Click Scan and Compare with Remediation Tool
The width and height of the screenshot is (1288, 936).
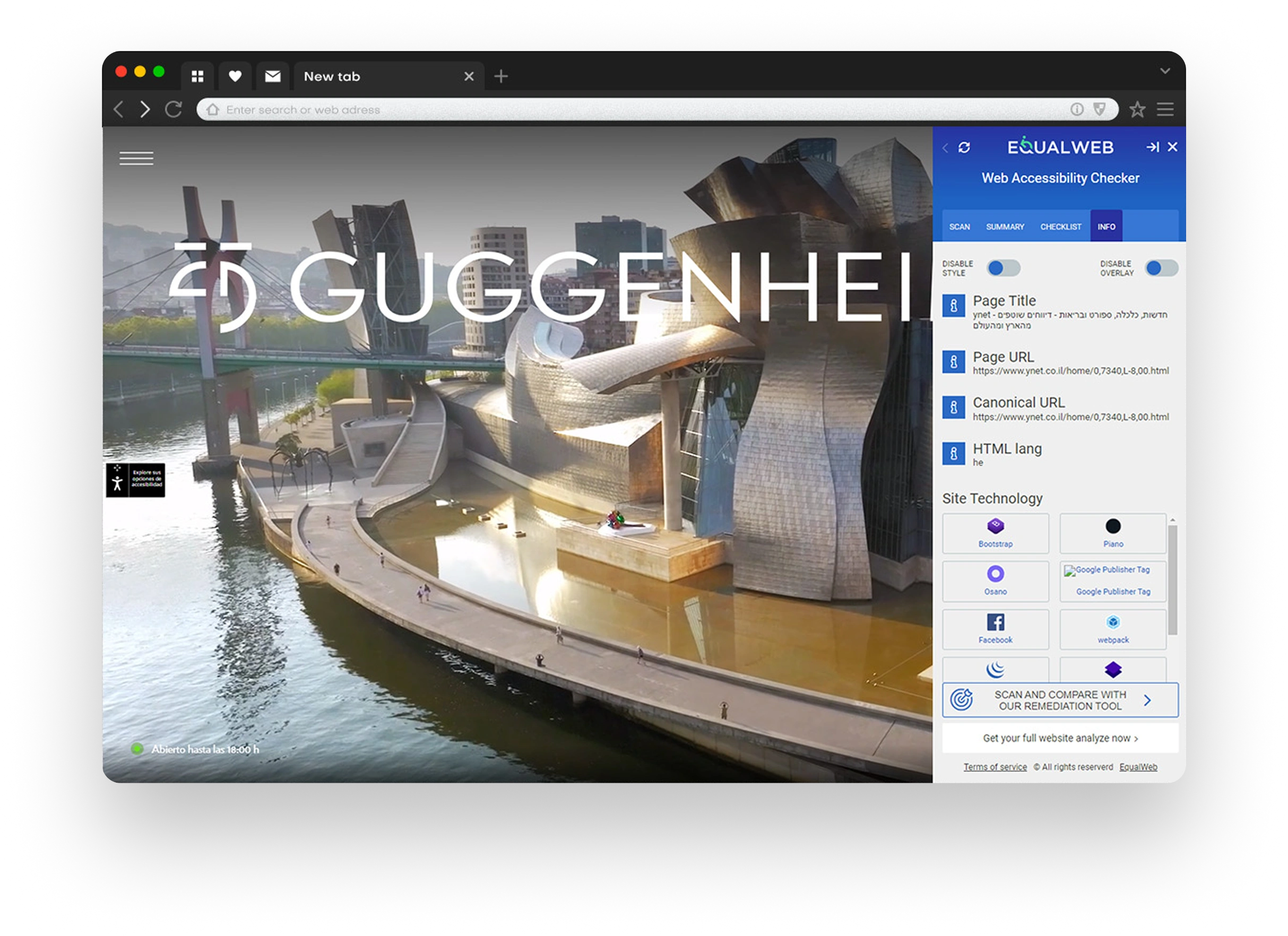[1060, 700]
